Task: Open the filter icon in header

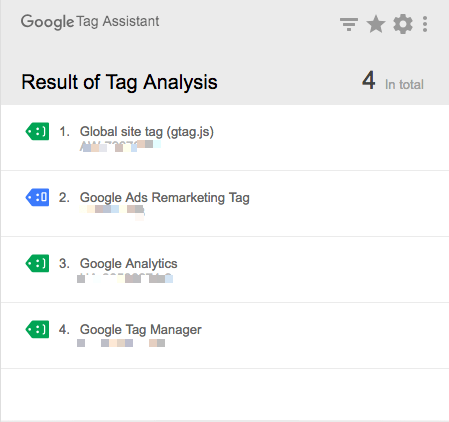Action: click(x=349, y=24)
